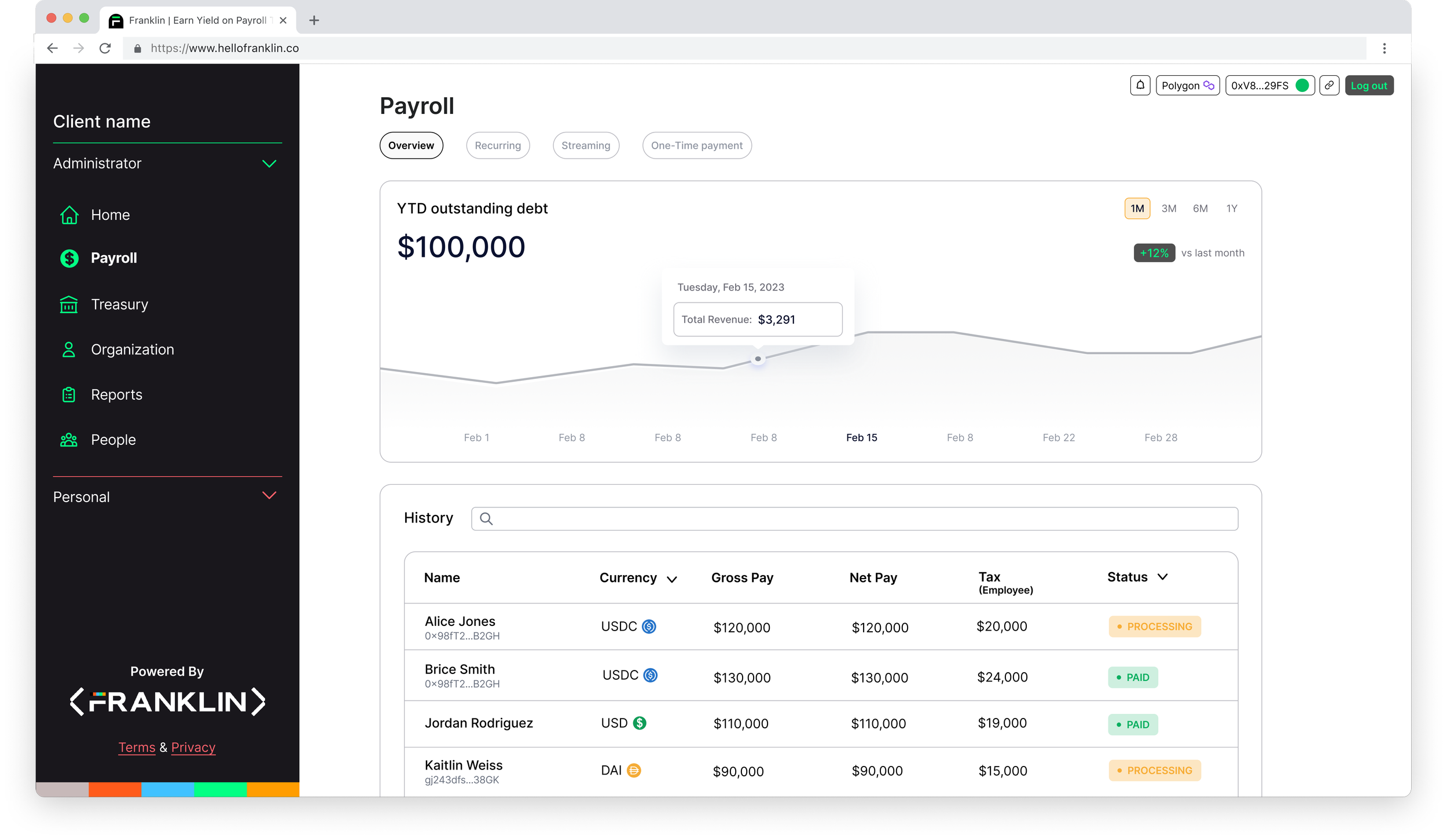Click the notification bell icon
This screenshot has width=1447, height=840.
tap(1140, 86)
